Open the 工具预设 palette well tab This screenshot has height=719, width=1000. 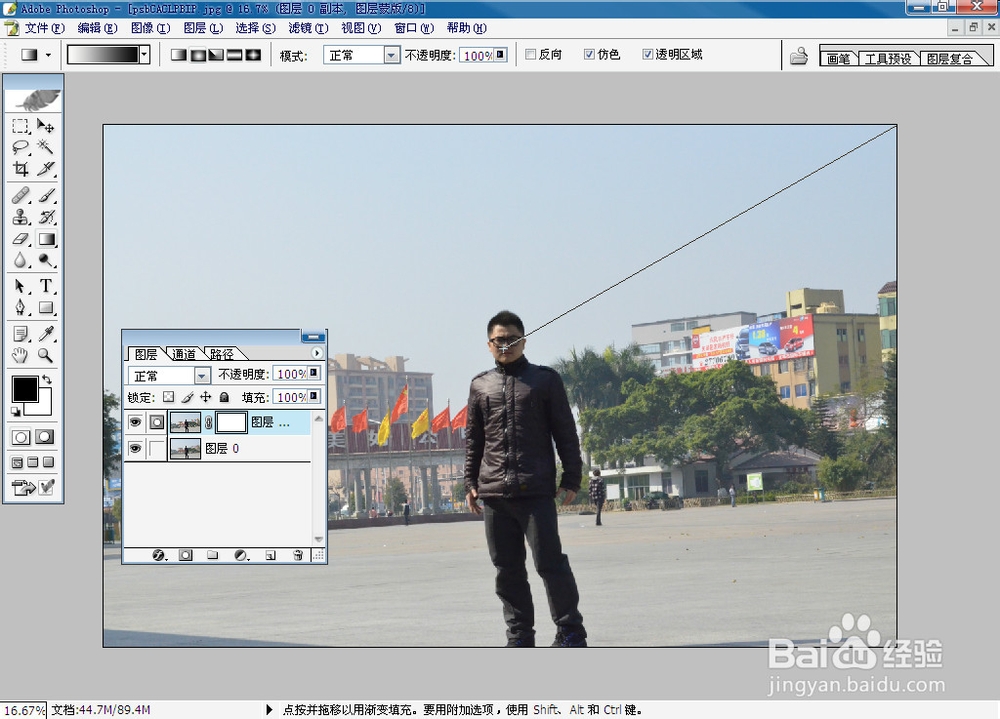(888, 59)
